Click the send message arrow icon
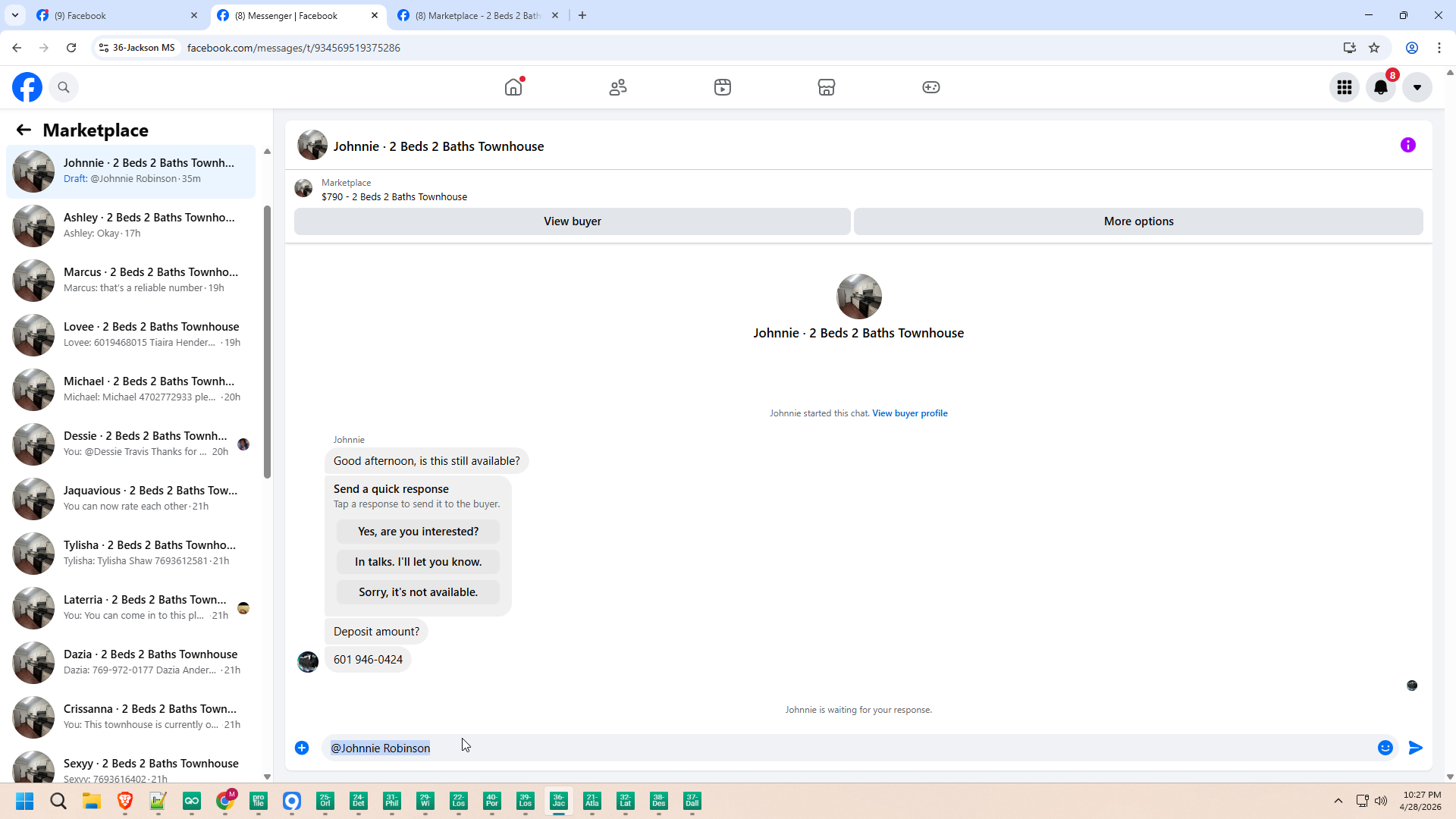 tap(1415, 748)
